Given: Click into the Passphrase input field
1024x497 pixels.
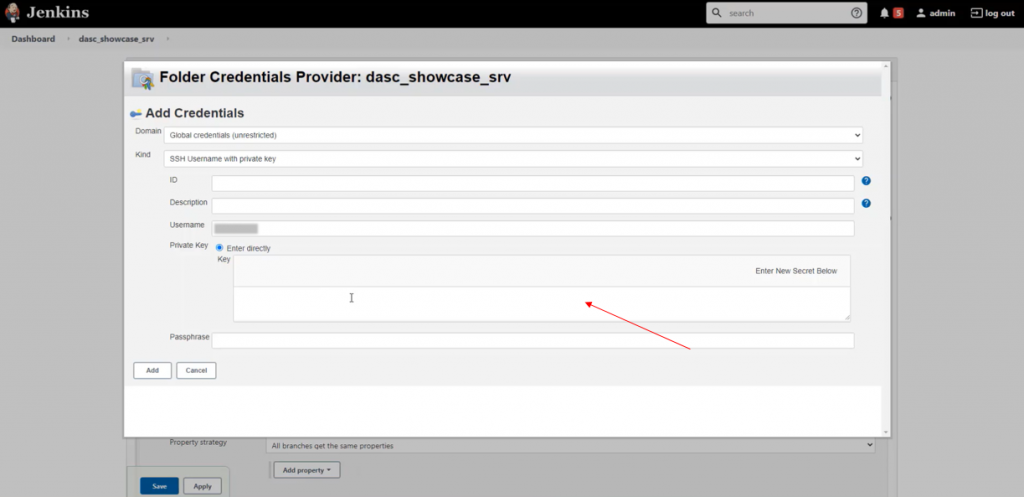Looking at the screenshot, I should [533, 340].
